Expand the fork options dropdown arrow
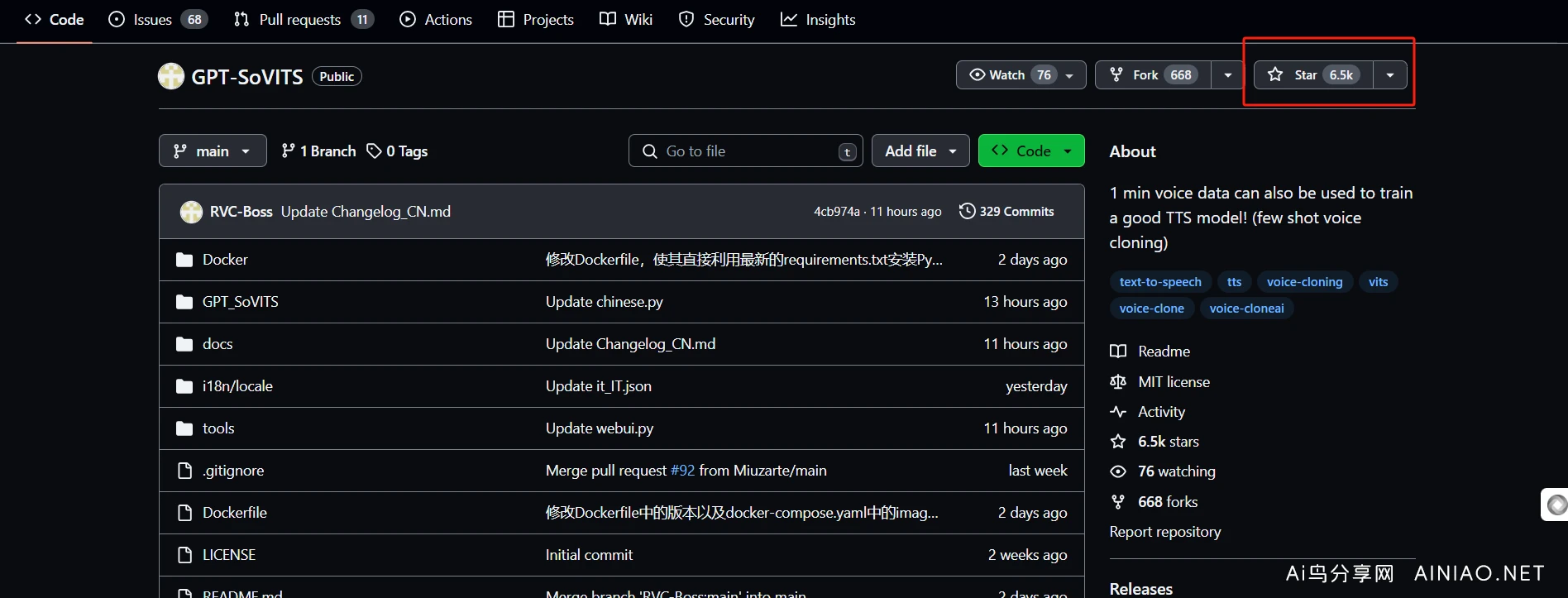This screenshot has height=598, width=1568. click(1228, 74)
